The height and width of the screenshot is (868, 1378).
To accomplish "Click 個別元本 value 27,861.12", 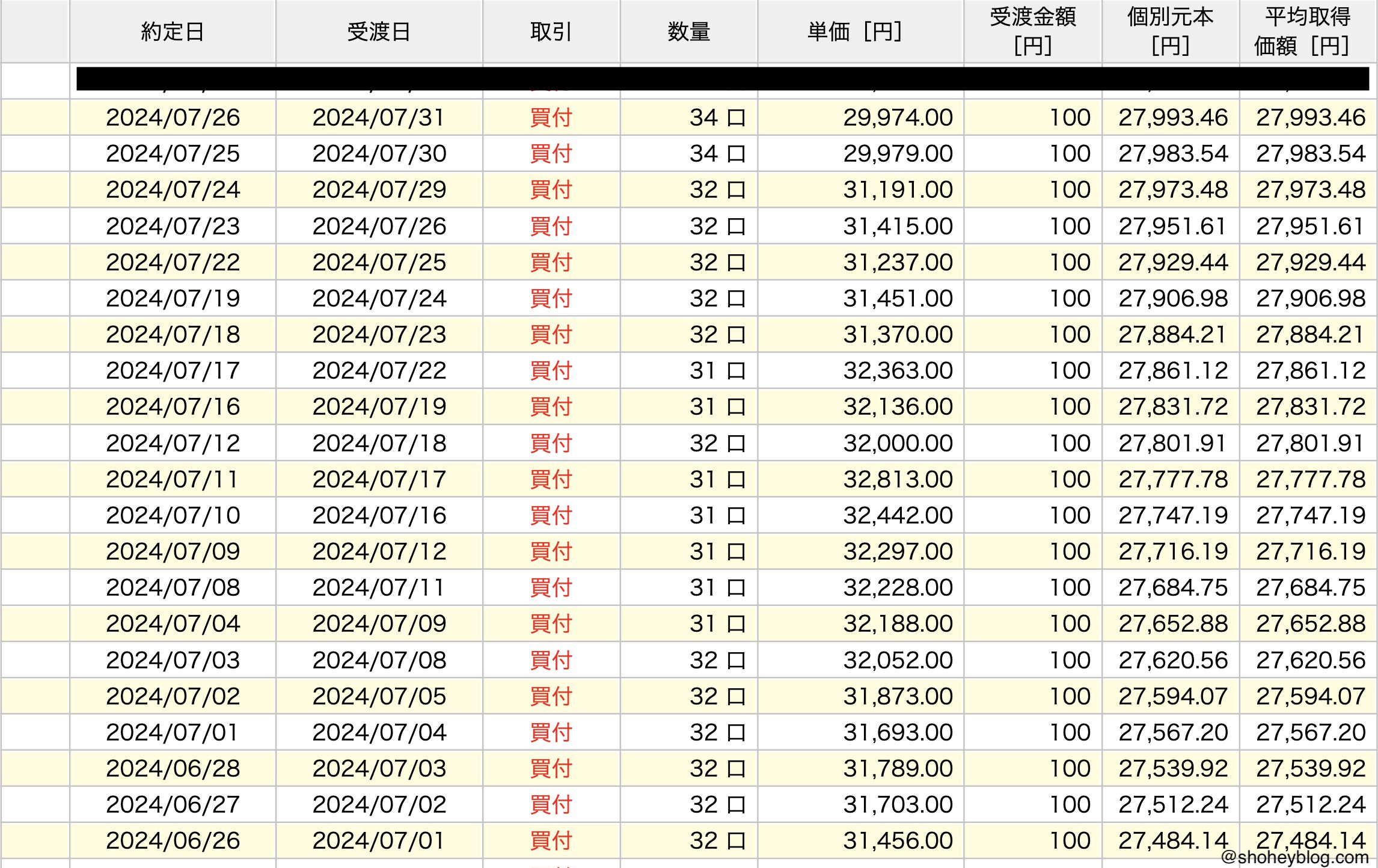I will tap(1173, 370).
